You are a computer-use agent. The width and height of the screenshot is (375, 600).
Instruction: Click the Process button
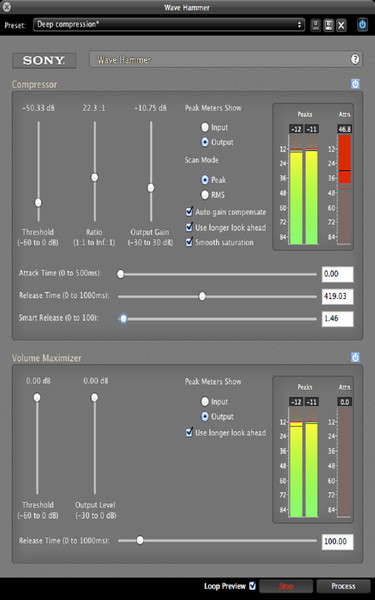(343, 586)
